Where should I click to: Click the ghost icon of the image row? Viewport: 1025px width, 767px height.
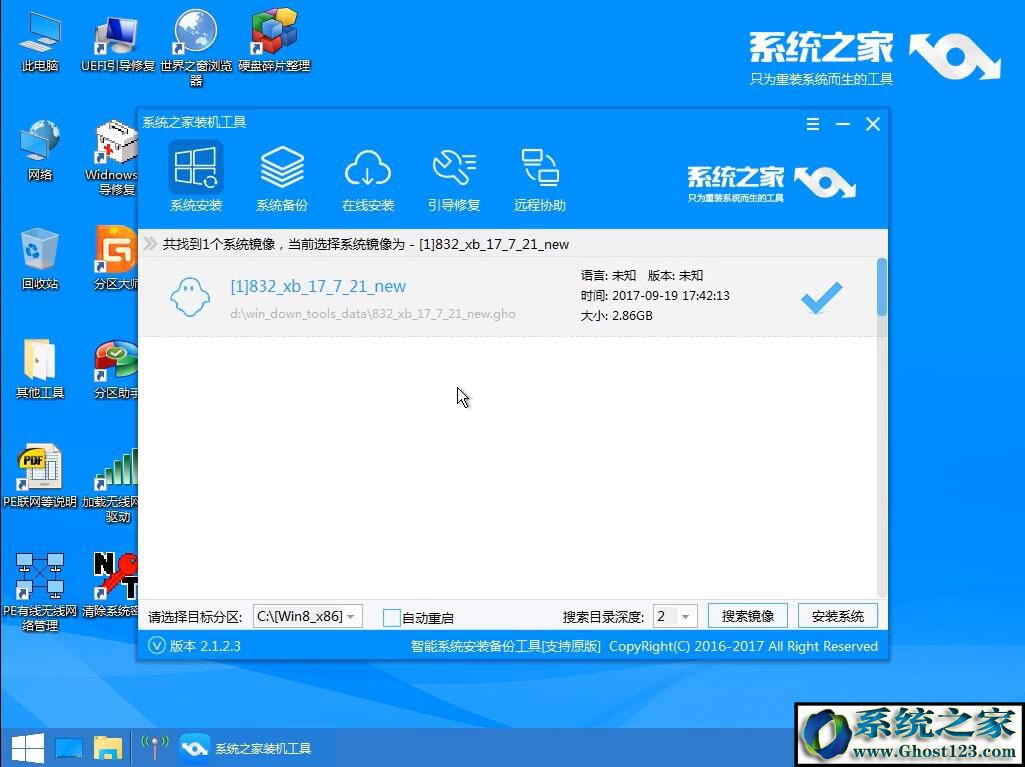(190, 297)
